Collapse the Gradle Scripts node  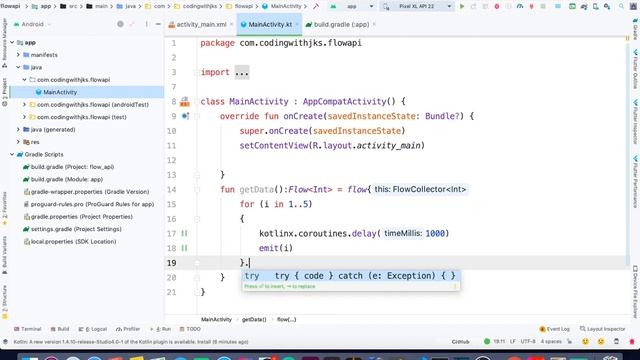tap(12, 154)
